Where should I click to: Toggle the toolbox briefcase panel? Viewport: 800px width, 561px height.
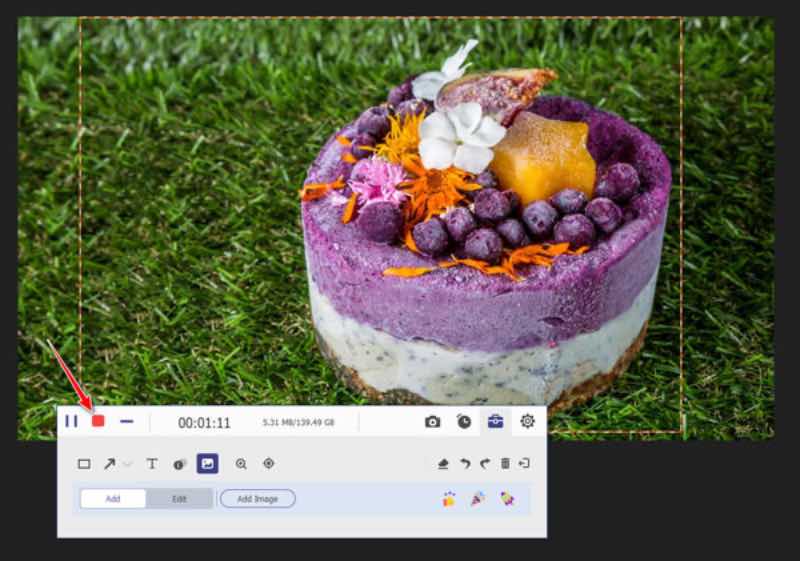(x=495, y=422)
